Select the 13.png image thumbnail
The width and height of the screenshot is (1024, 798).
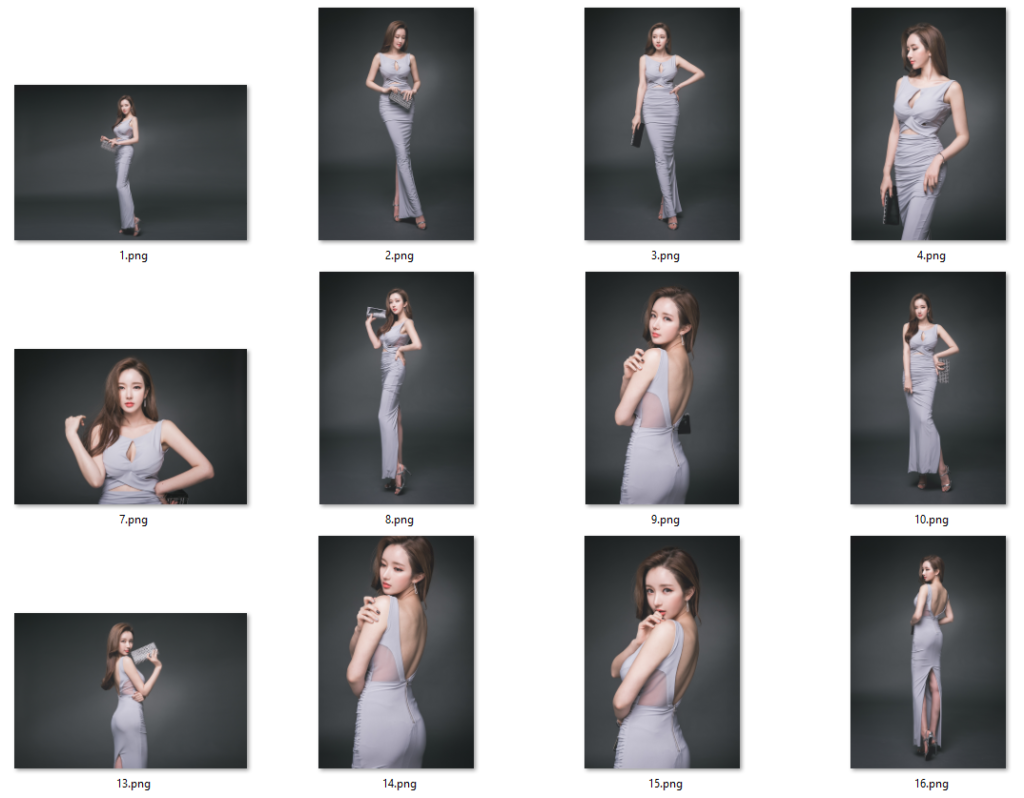[x=131, y=691]
